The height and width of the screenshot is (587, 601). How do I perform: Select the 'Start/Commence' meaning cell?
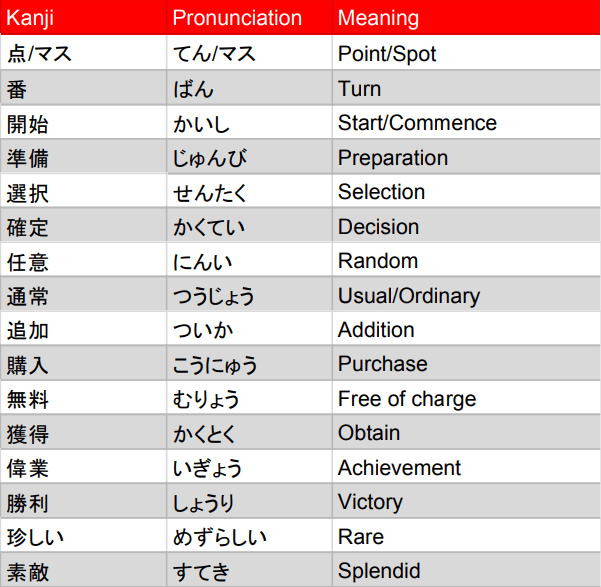tap(417, 123)
